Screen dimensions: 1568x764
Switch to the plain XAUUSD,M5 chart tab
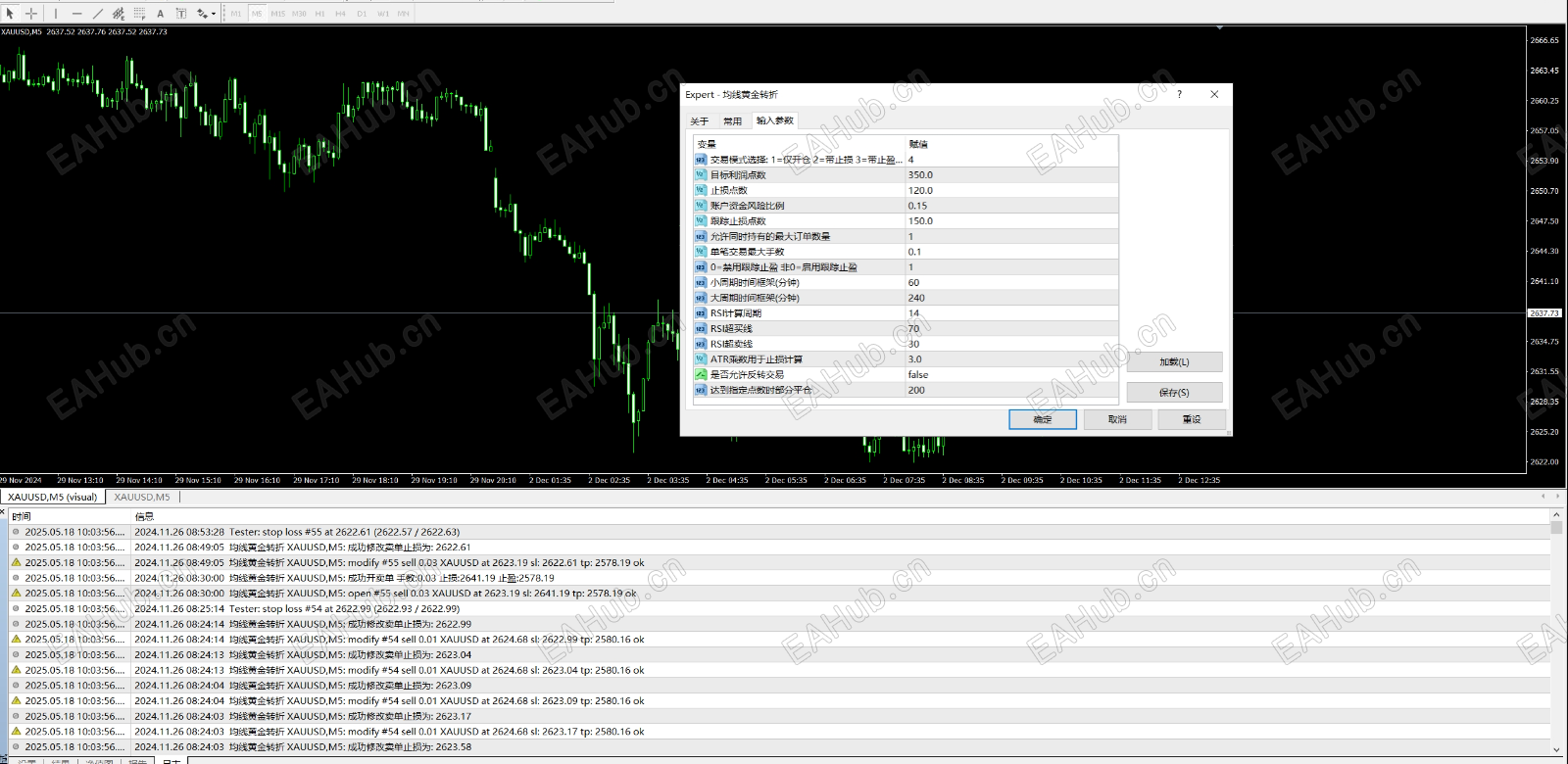[142, 497]
